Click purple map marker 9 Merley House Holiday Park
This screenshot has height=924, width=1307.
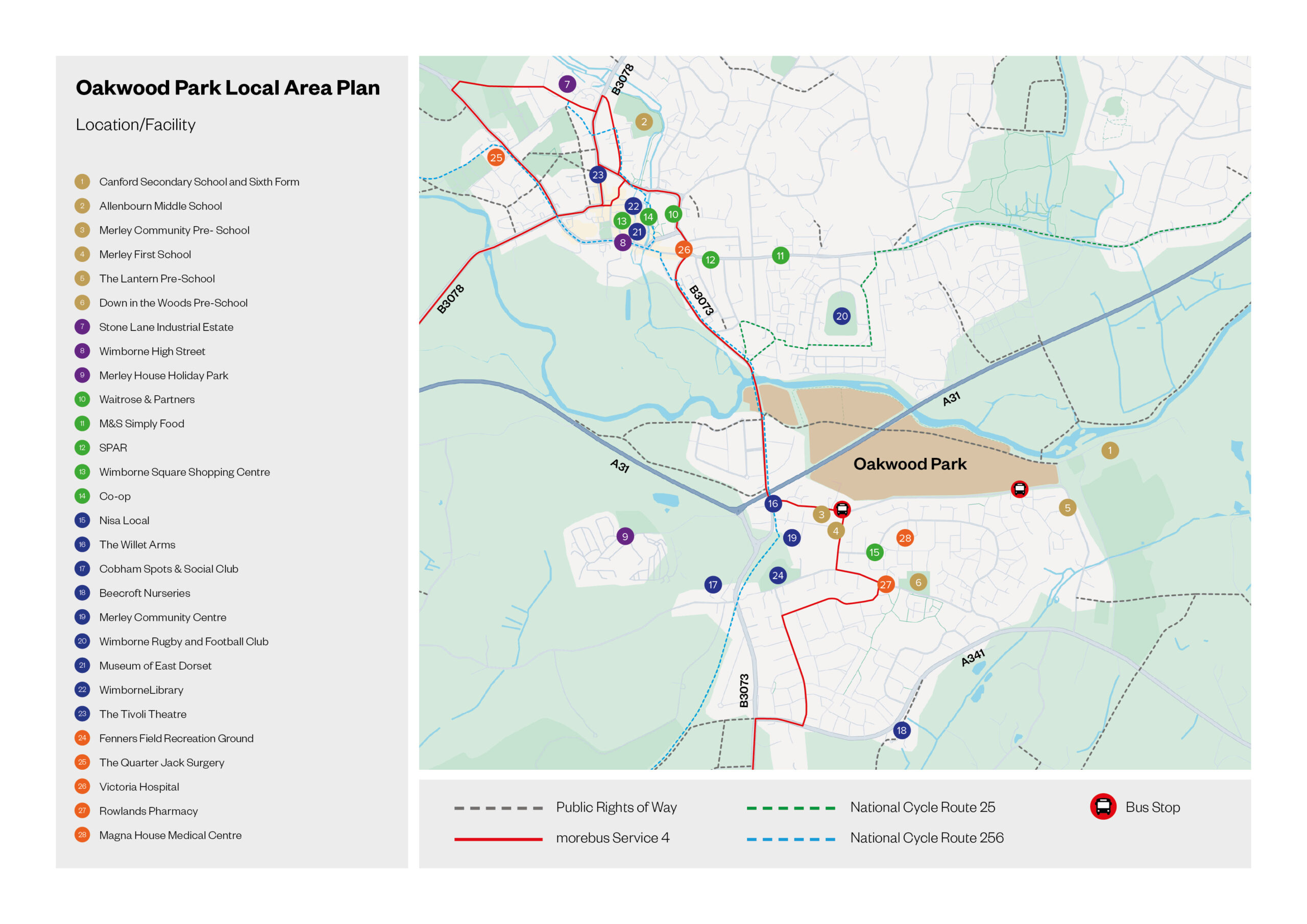(x=625, y=537)
